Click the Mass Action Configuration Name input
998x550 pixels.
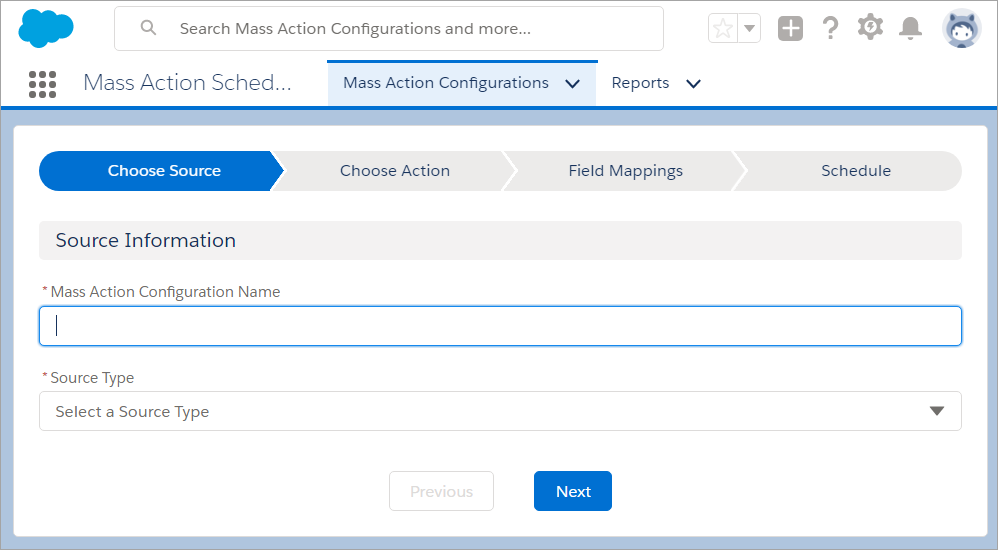pyautogui.click(x=500, y=326)
